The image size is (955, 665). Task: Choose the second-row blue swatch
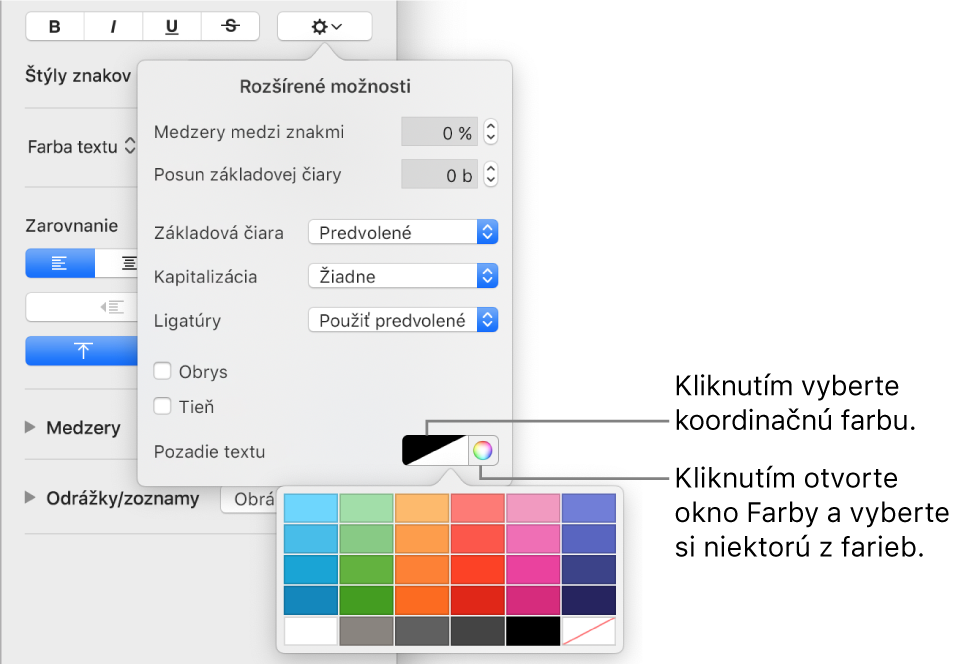click(x=311, y=539)
